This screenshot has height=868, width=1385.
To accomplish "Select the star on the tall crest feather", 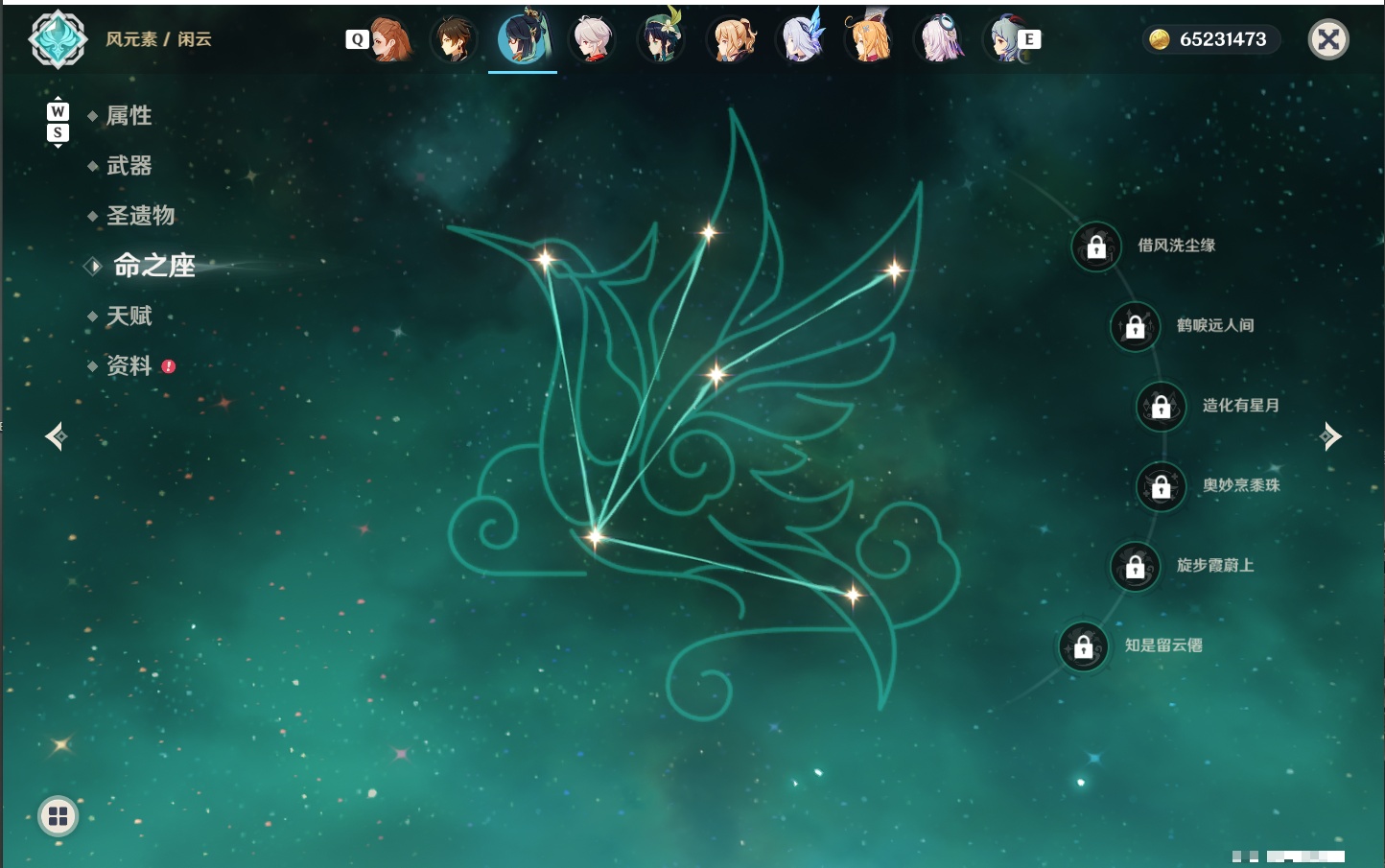I will (708, 232).
